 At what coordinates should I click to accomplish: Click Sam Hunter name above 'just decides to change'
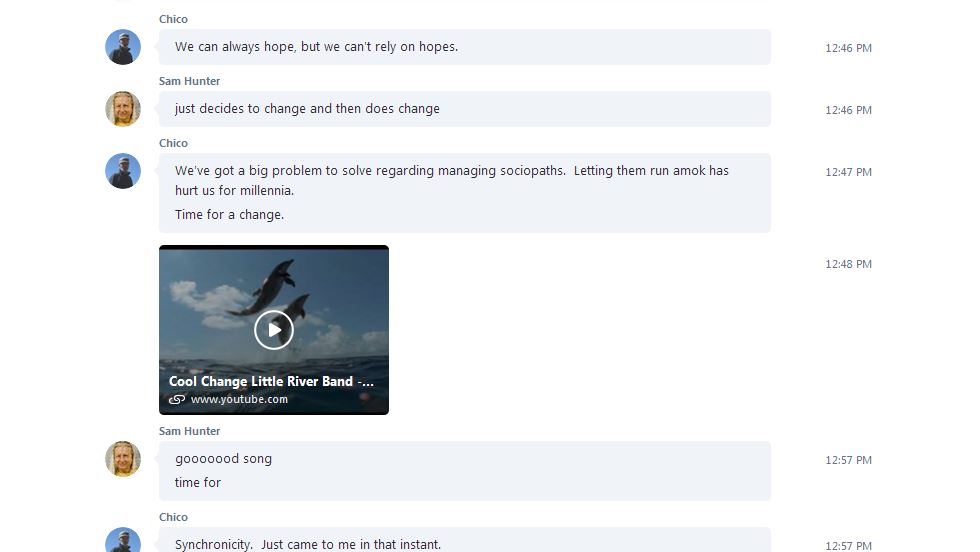(x=189, y=81)
